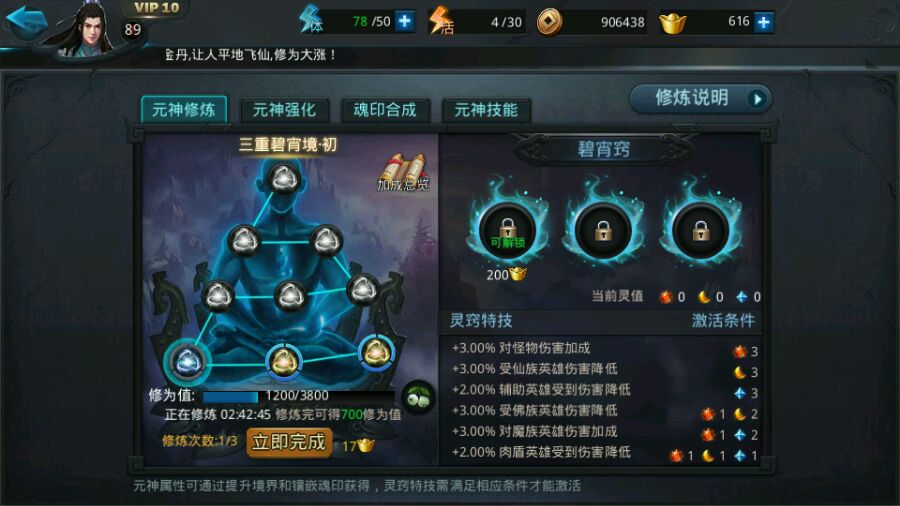Select the golden bottom-center soul node
This screenshot has height=506, width=900.
(x=283, y=361)
